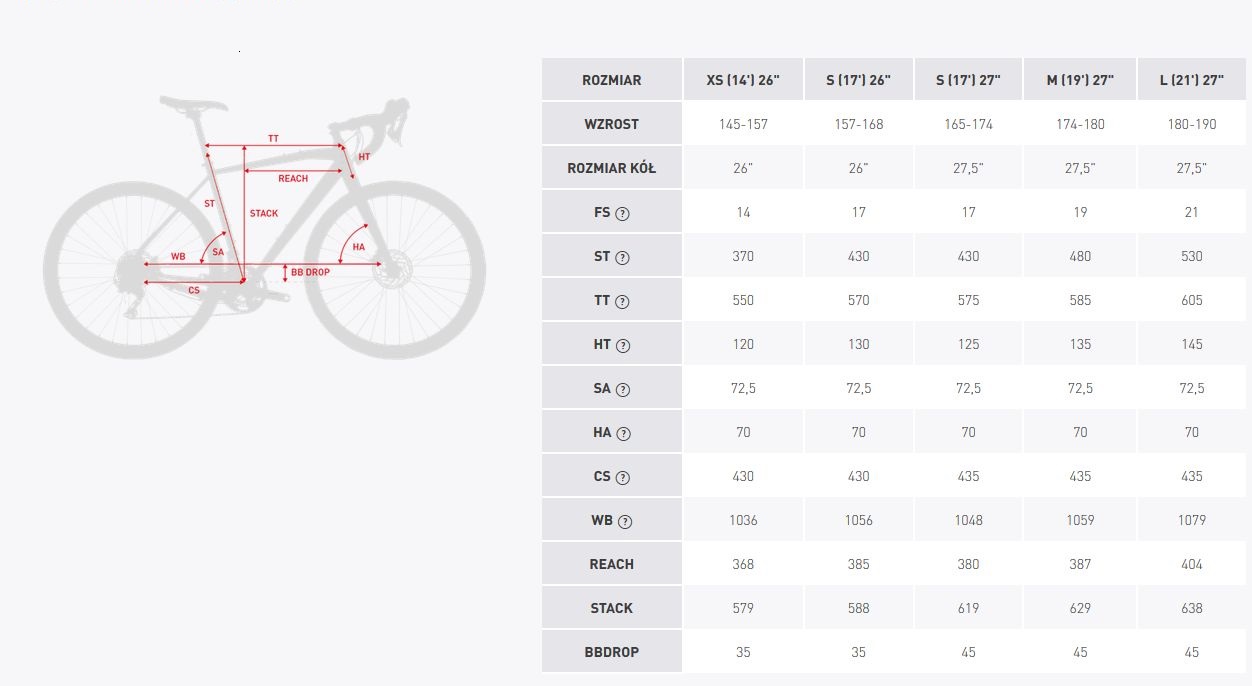Click the question mark beside SA

tap(624, 389)
